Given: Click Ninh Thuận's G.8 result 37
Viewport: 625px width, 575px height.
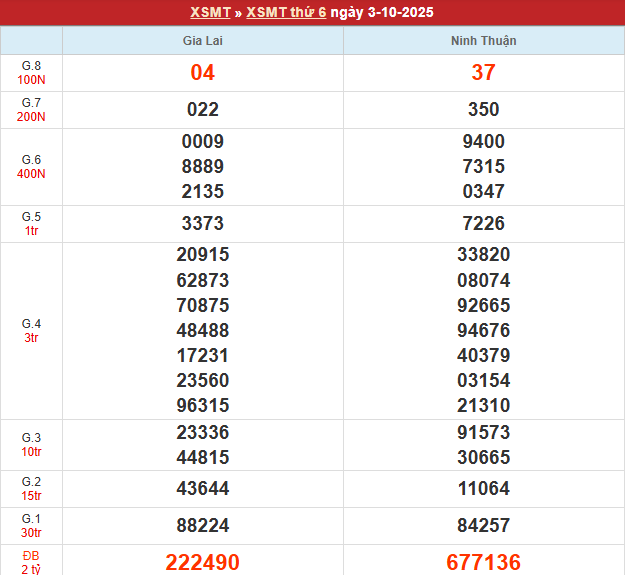Looking at the screenshot, I should pos(484,73).
